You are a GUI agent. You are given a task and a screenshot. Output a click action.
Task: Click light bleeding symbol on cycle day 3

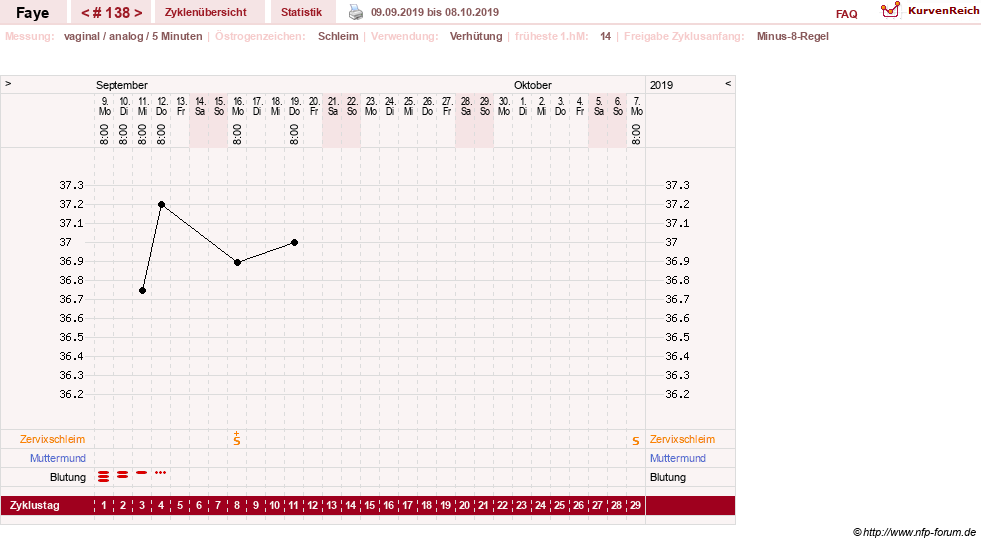[141, 473]
